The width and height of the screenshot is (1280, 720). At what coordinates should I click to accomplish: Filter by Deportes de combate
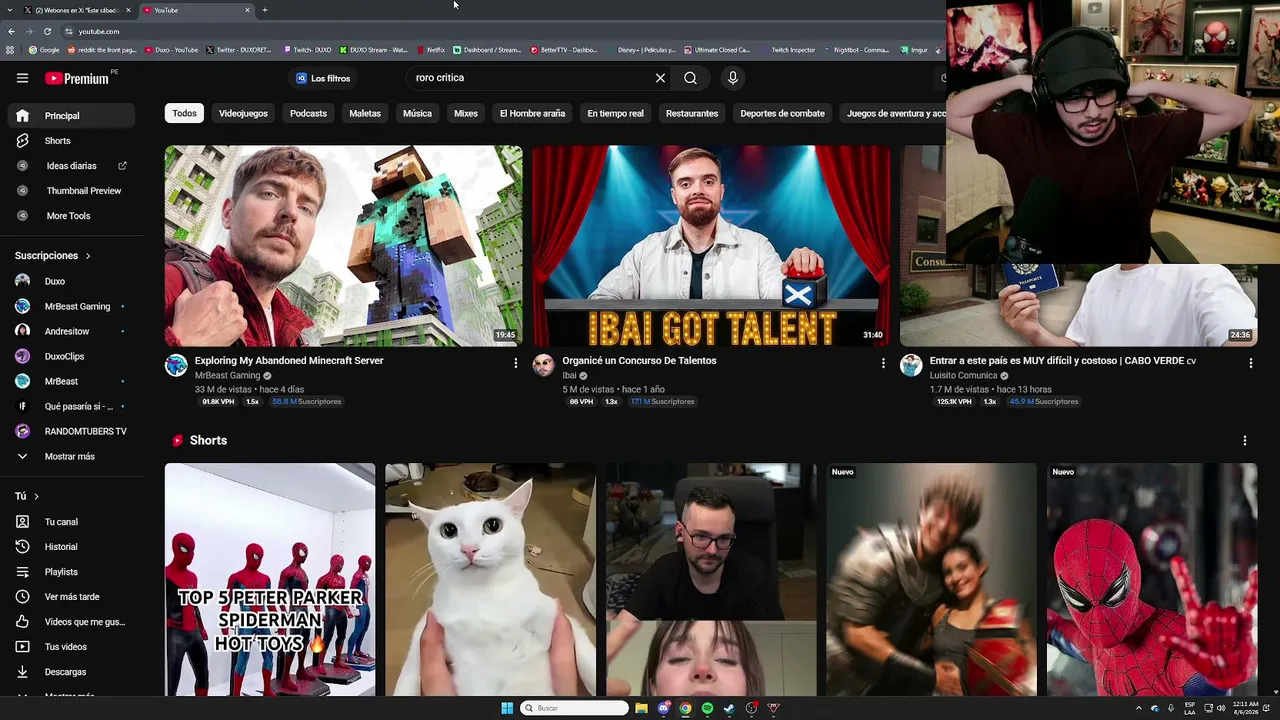tap(782, 113)
